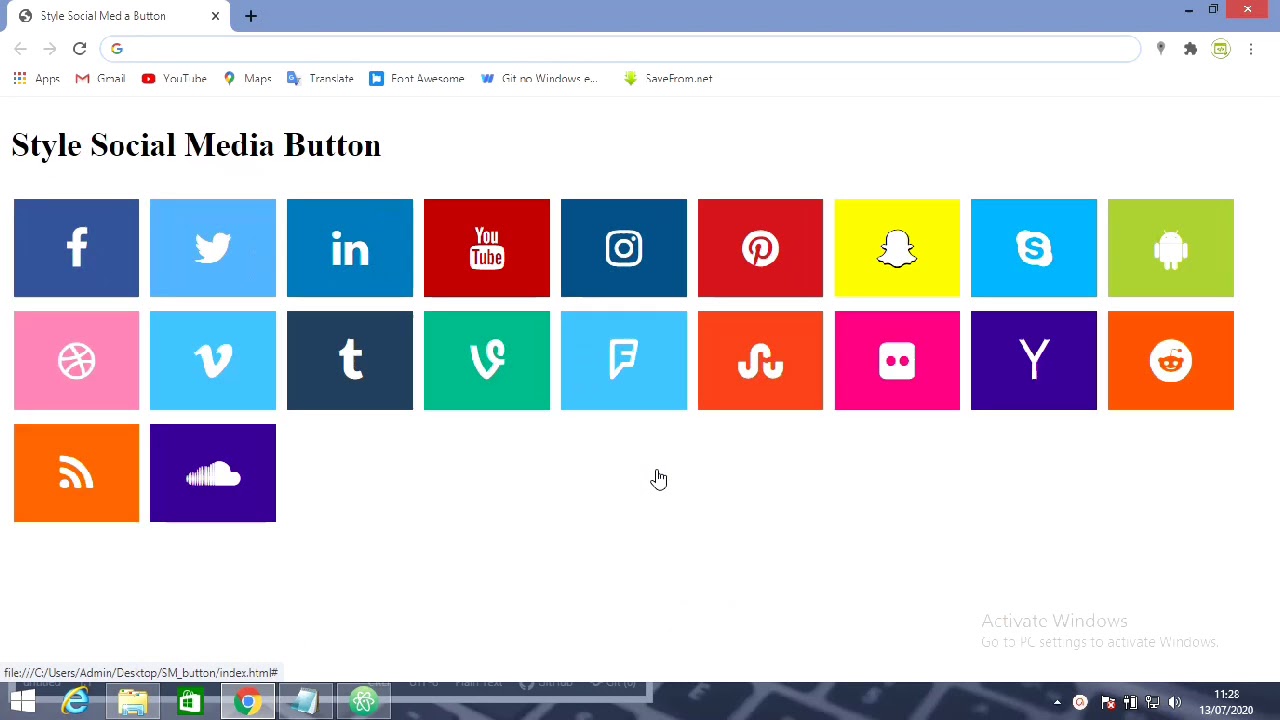Open the Apps bookmark
Viewport: 1280px width, 720px height.
pos(37,78)
